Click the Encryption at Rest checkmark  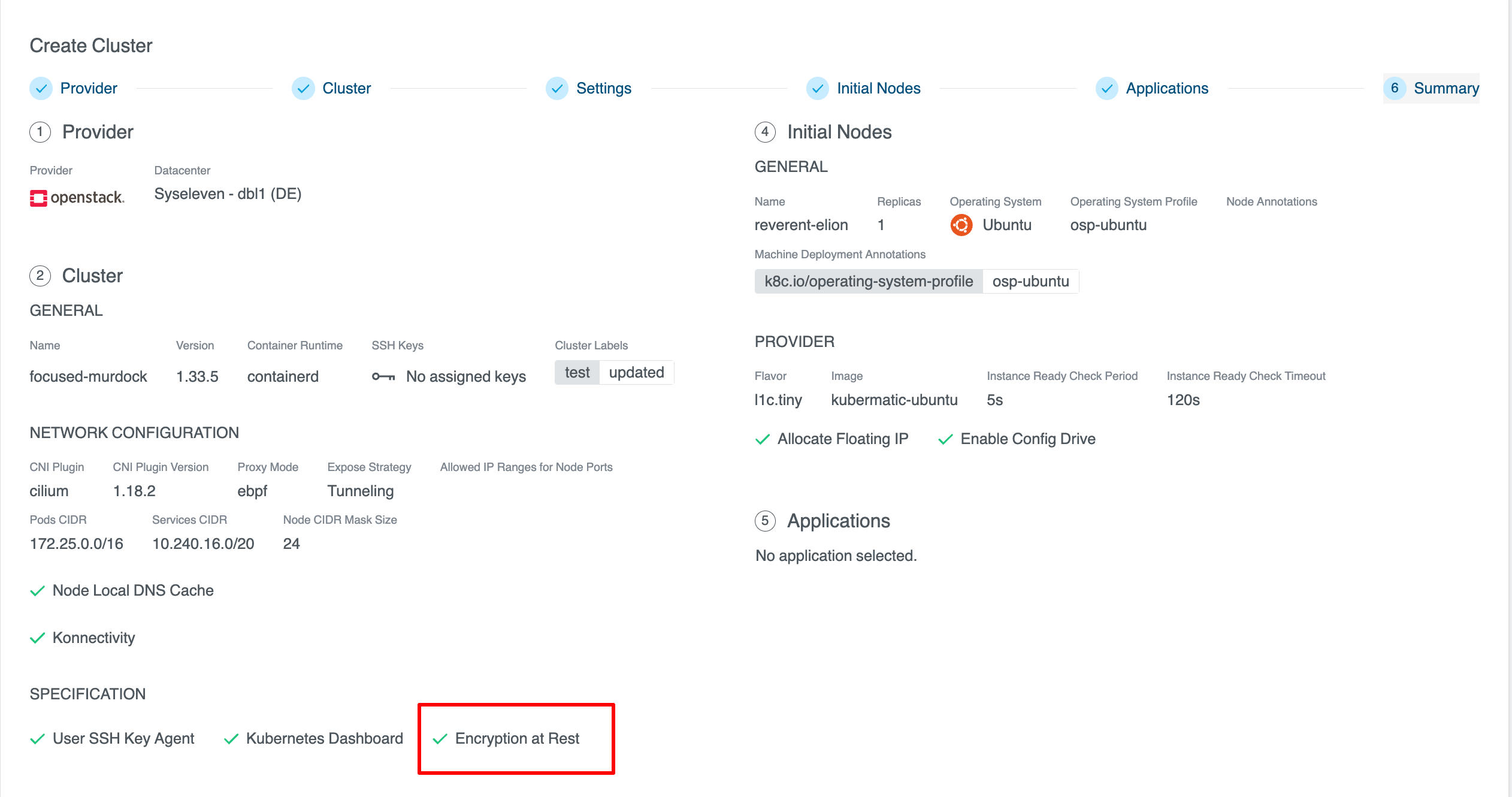pos(440,738)
